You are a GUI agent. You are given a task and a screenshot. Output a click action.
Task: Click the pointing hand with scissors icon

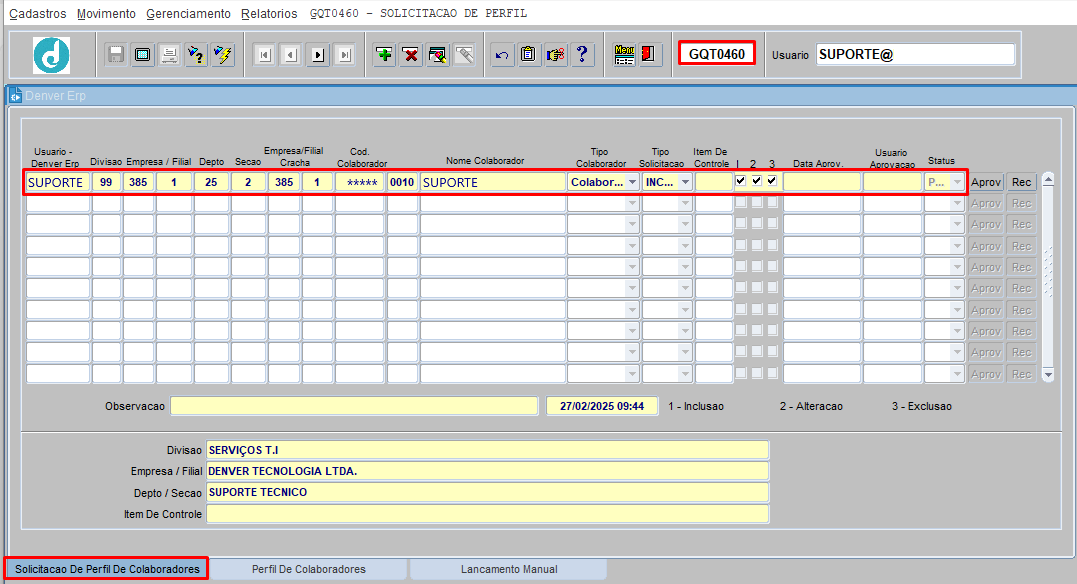[555, 54]
